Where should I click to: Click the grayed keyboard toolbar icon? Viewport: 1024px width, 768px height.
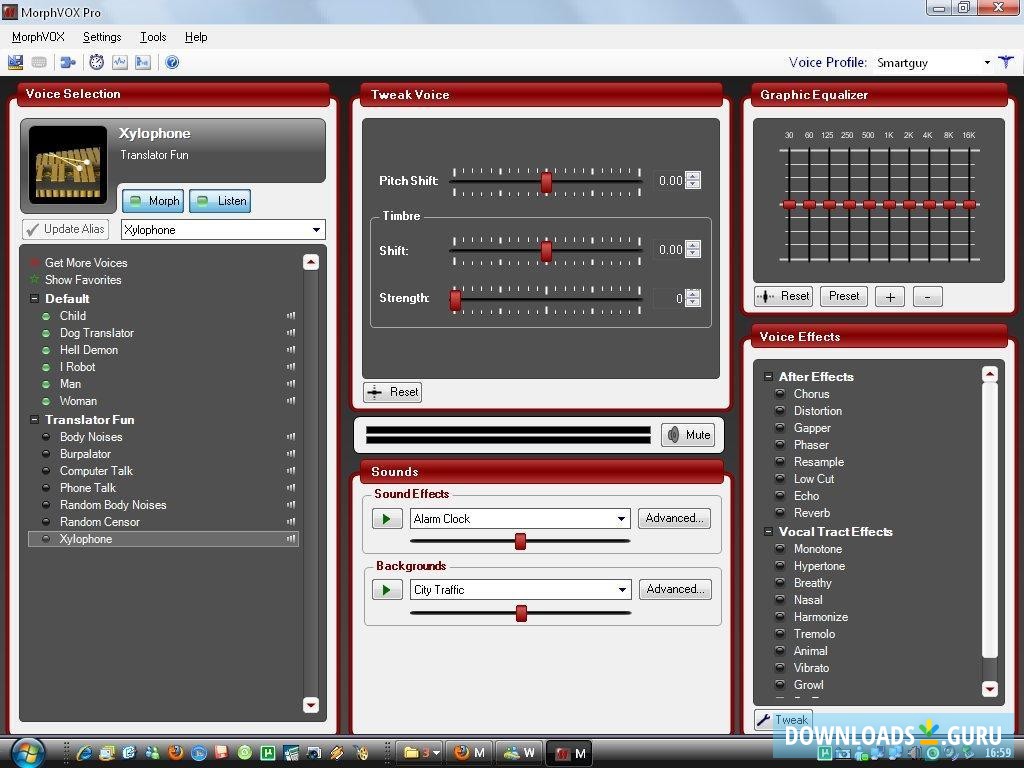(x=39, y=63)
